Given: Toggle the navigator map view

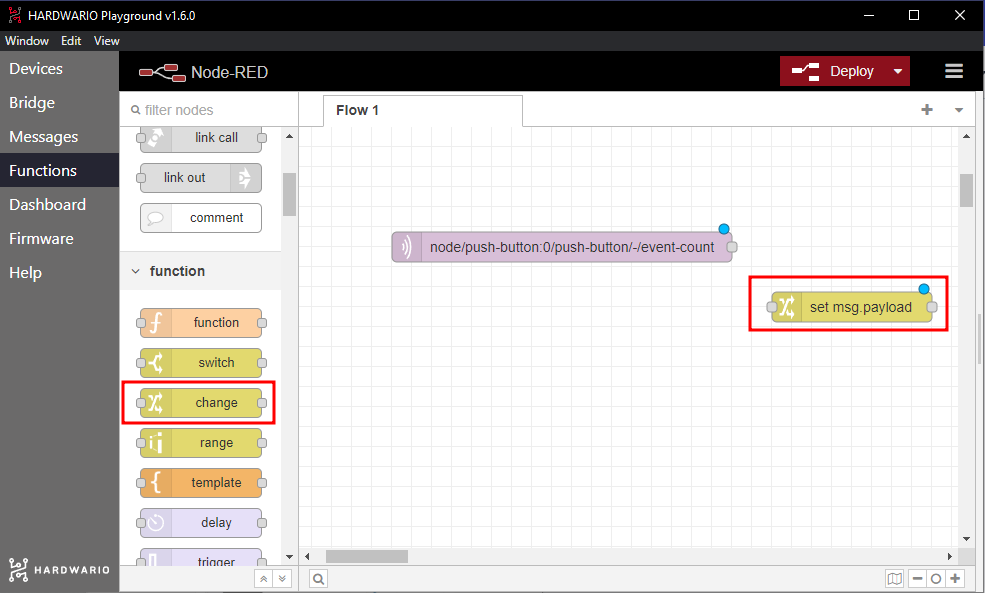Looking at the screenshot, I should pos(895,579).
